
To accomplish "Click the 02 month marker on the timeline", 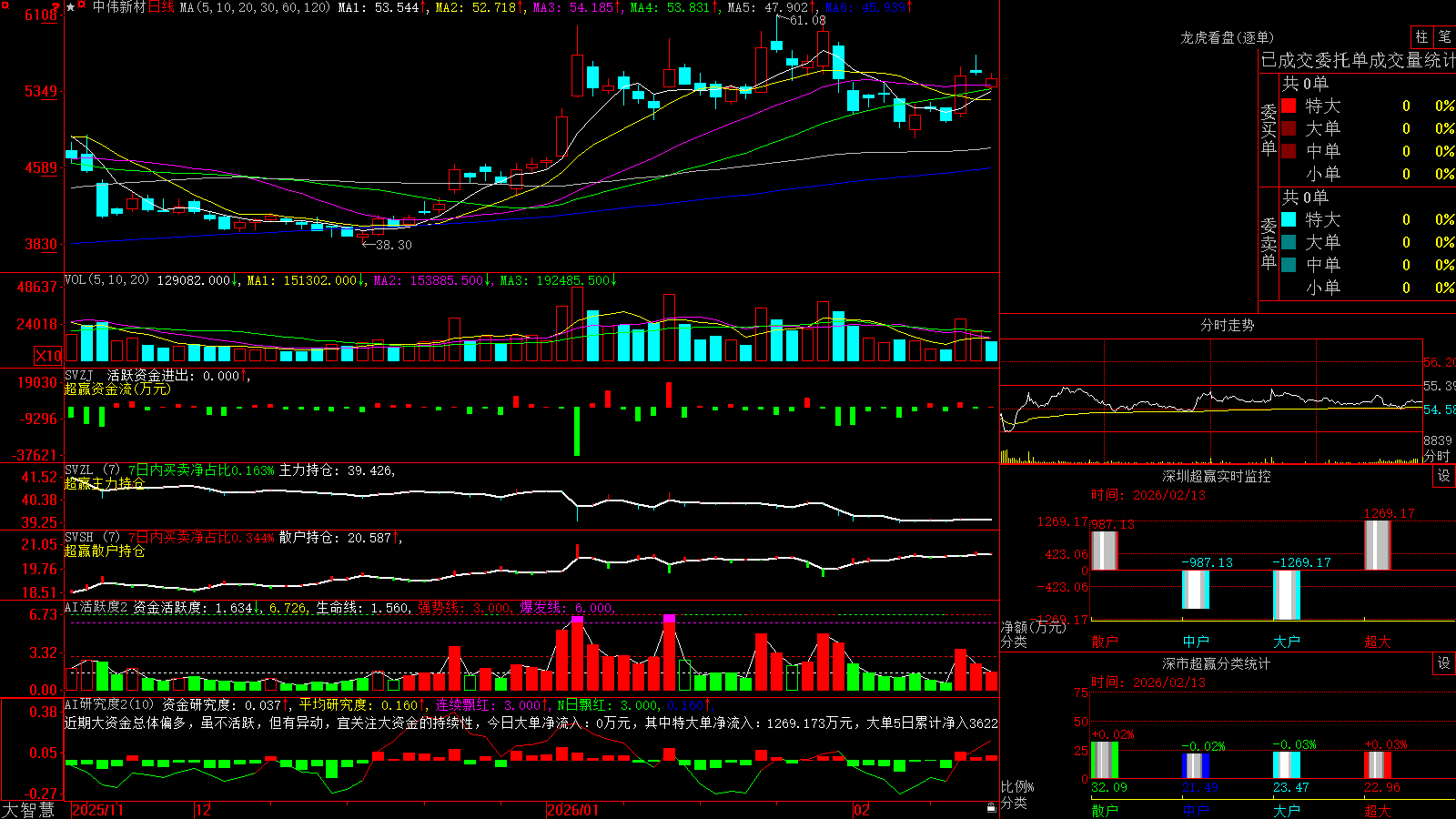I will 862,810.
